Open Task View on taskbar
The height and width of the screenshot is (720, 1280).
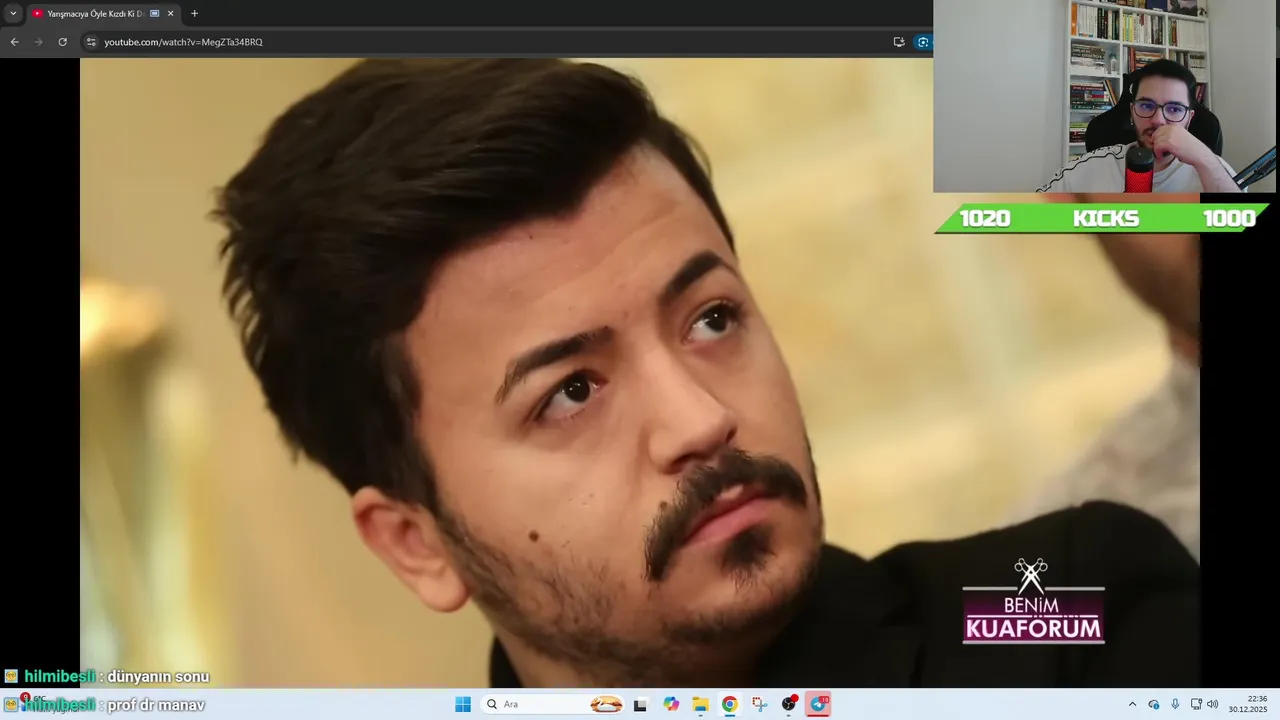click(640, 704)
